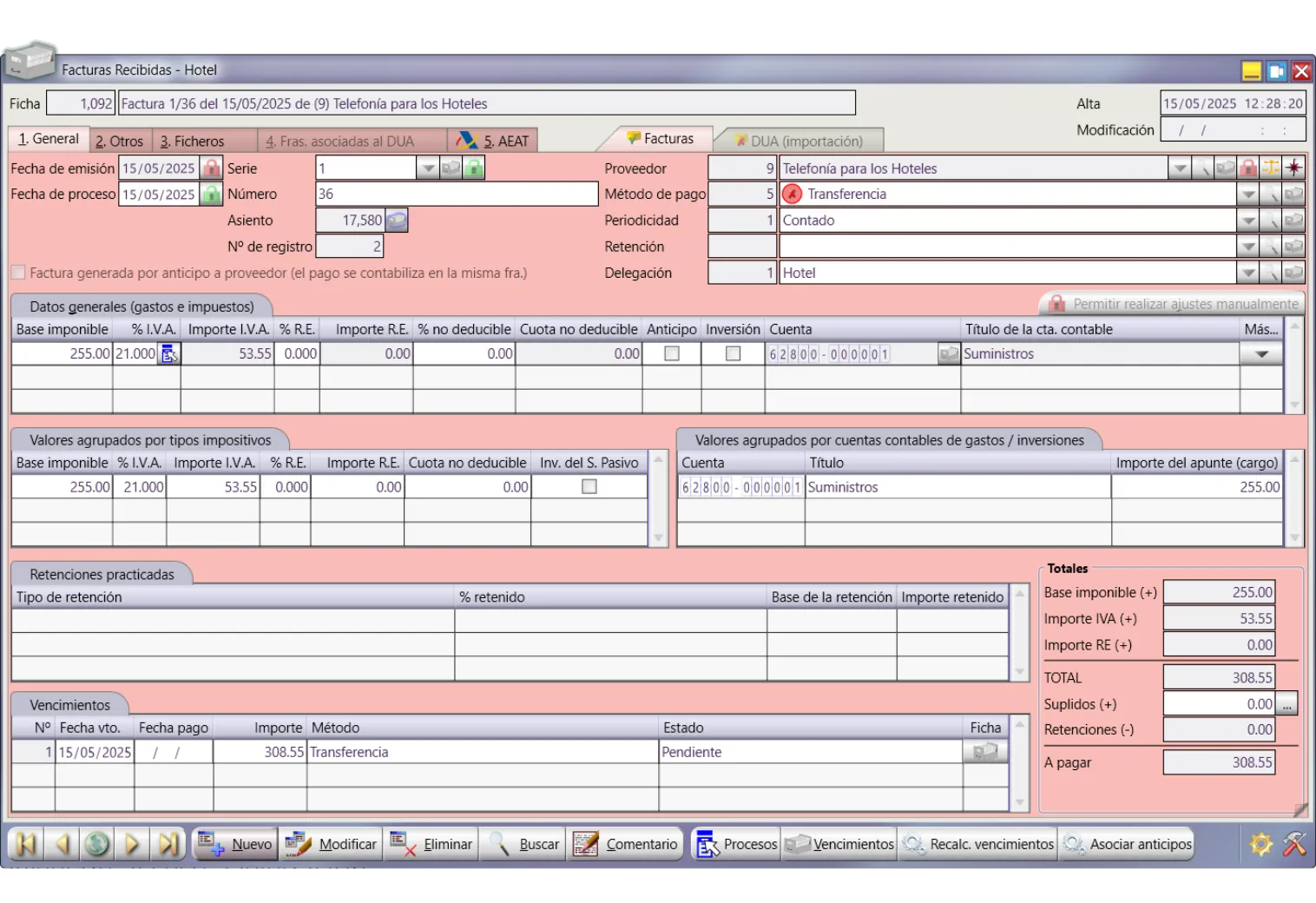Switch to the 2. Otros tab

(x=120, y=141)
